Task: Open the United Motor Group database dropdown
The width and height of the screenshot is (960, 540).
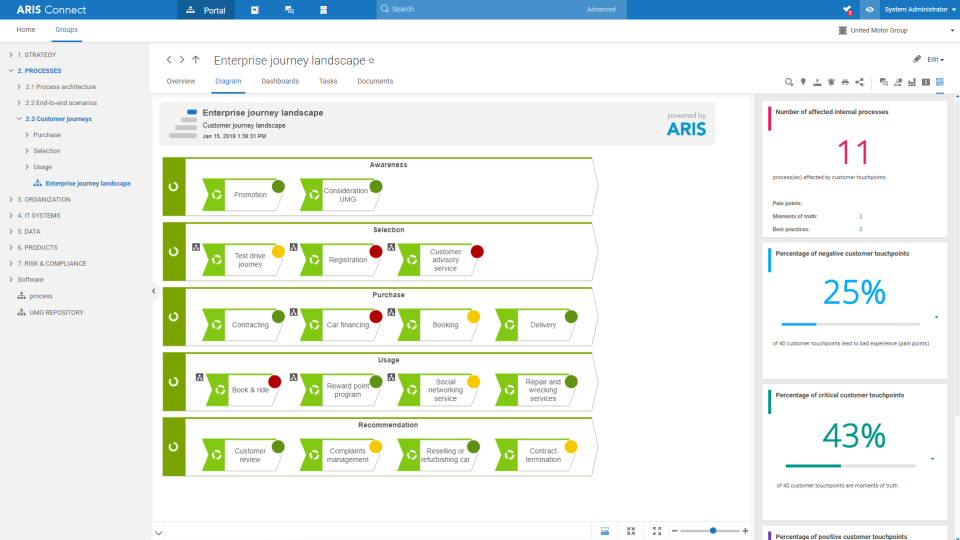Action: [x=896, y=30]
